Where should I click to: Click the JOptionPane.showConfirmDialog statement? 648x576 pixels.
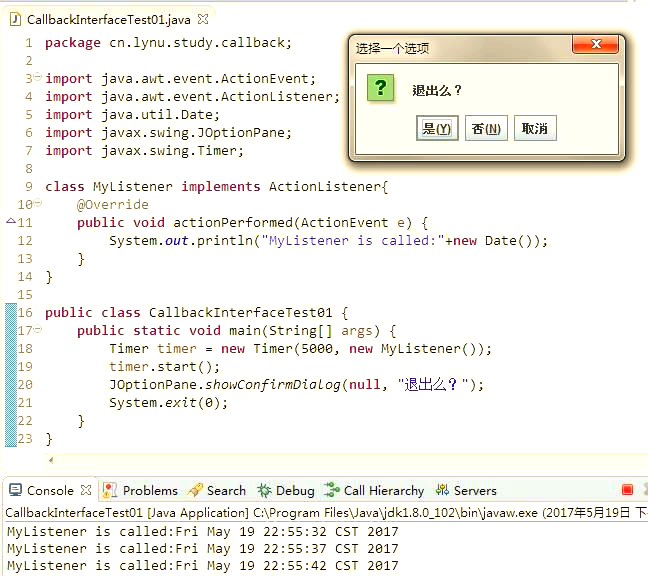point(296,385)
